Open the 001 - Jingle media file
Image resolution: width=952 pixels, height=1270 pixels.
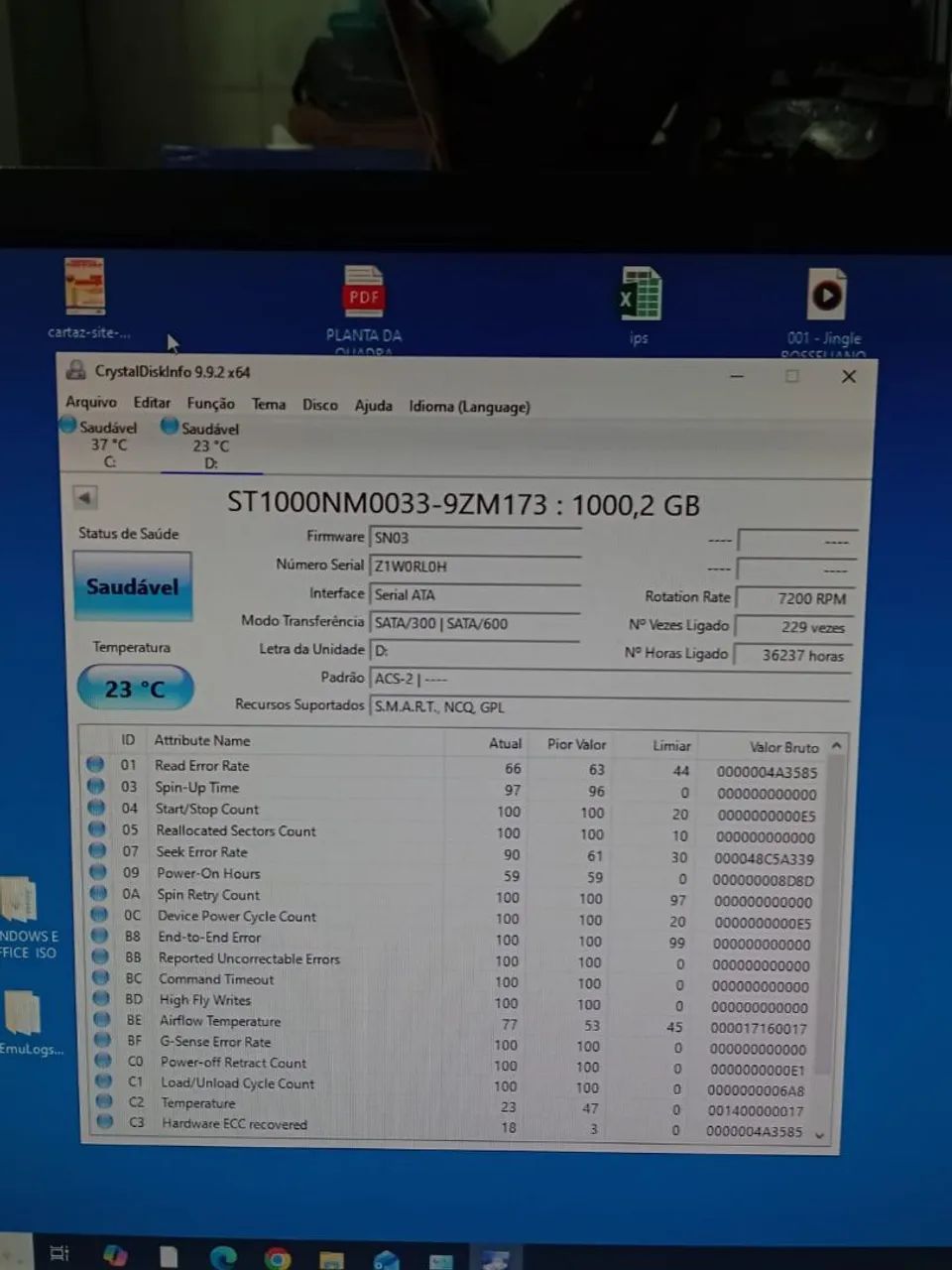coord(827,295)
